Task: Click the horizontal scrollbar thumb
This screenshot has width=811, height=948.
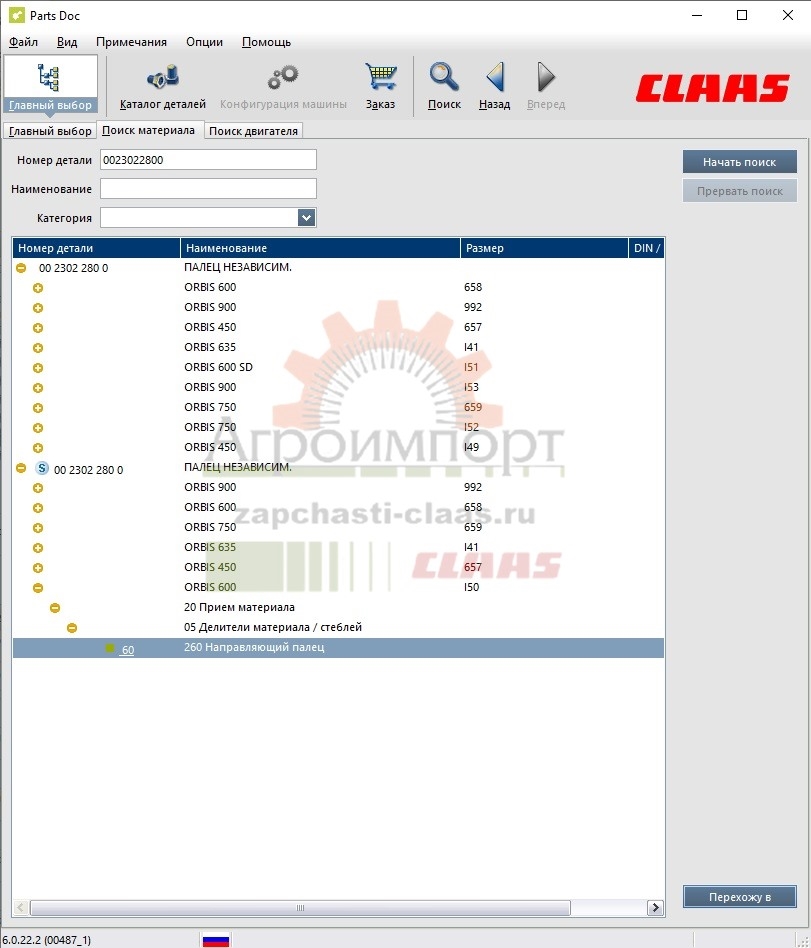Action: (301, 907)
